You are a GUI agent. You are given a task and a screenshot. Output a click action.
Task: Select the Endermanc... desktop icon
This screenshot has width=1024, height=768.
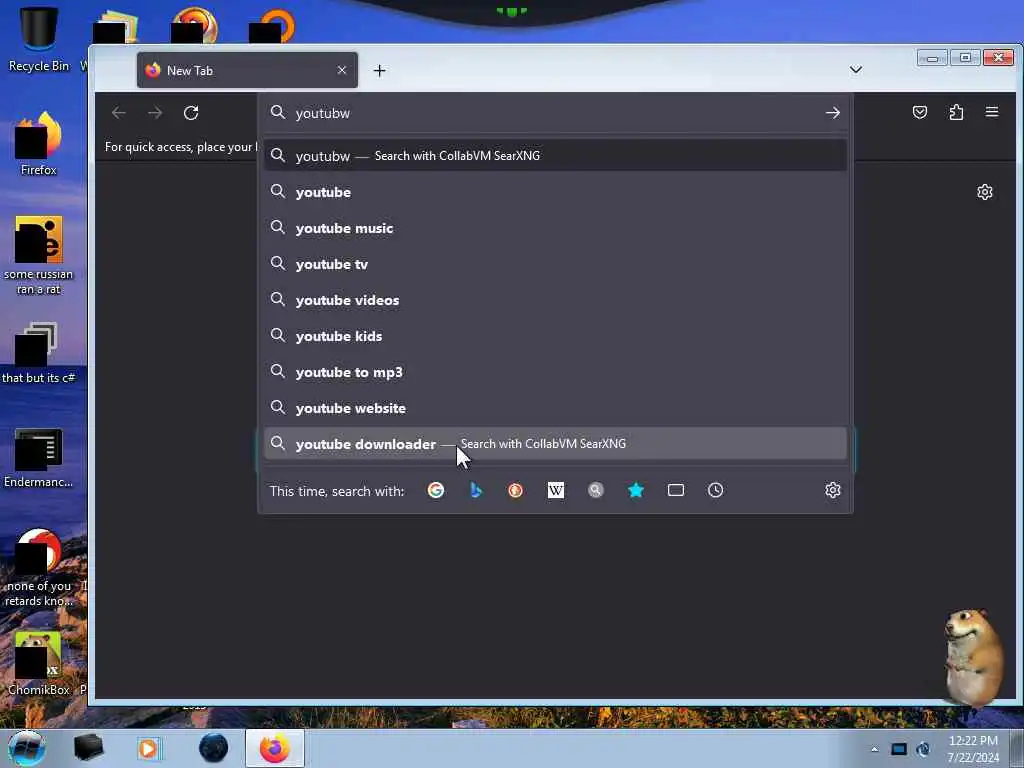[39, 457]
